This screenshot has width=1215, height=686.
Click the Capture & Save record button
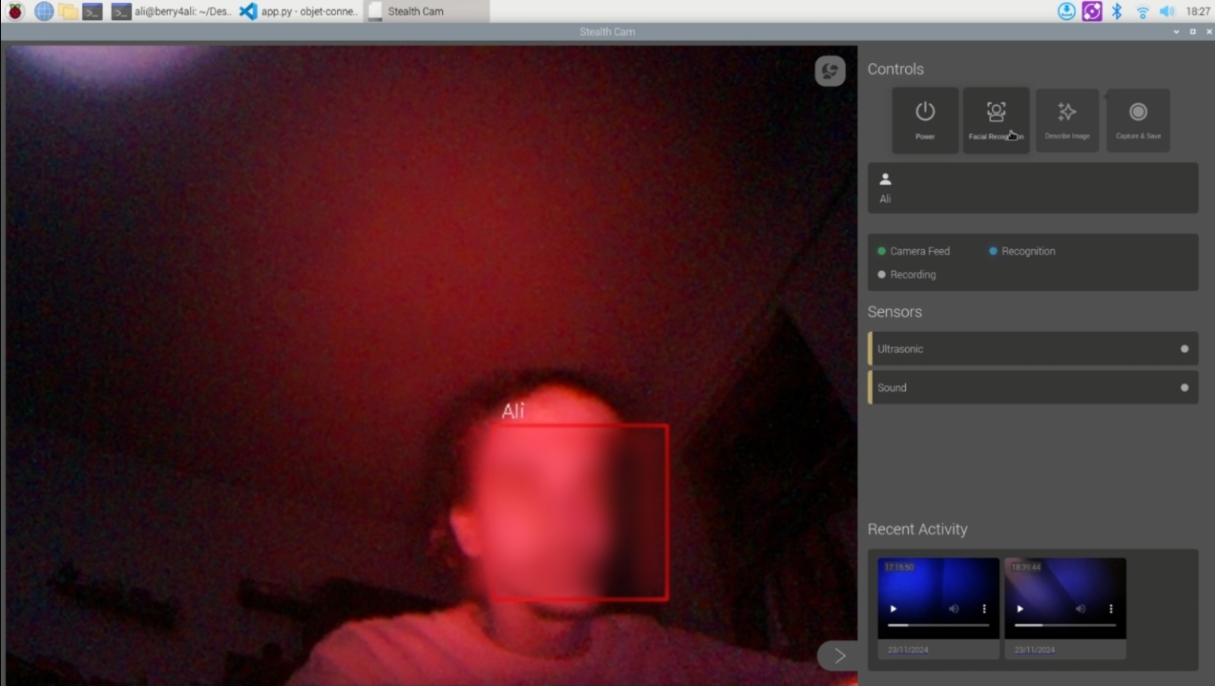tap(1138, 121)
